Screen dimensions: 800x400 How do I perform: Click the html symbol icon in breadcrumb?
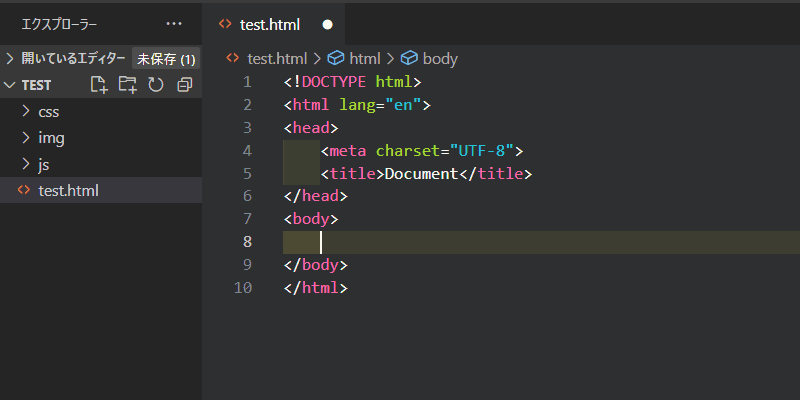(x=335, y=59)
